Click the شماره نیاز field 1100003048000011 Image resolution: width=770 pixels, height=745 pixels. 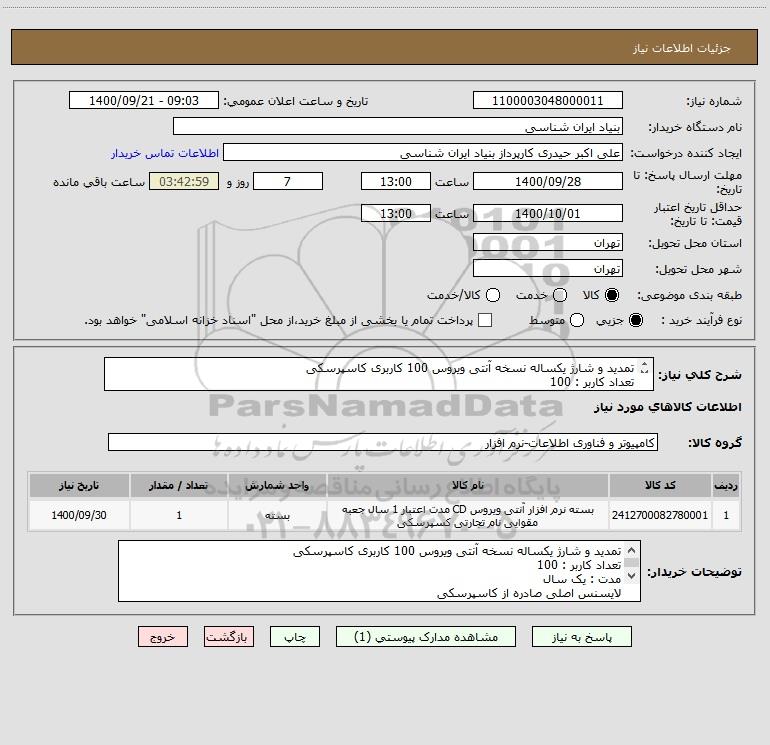548,101
